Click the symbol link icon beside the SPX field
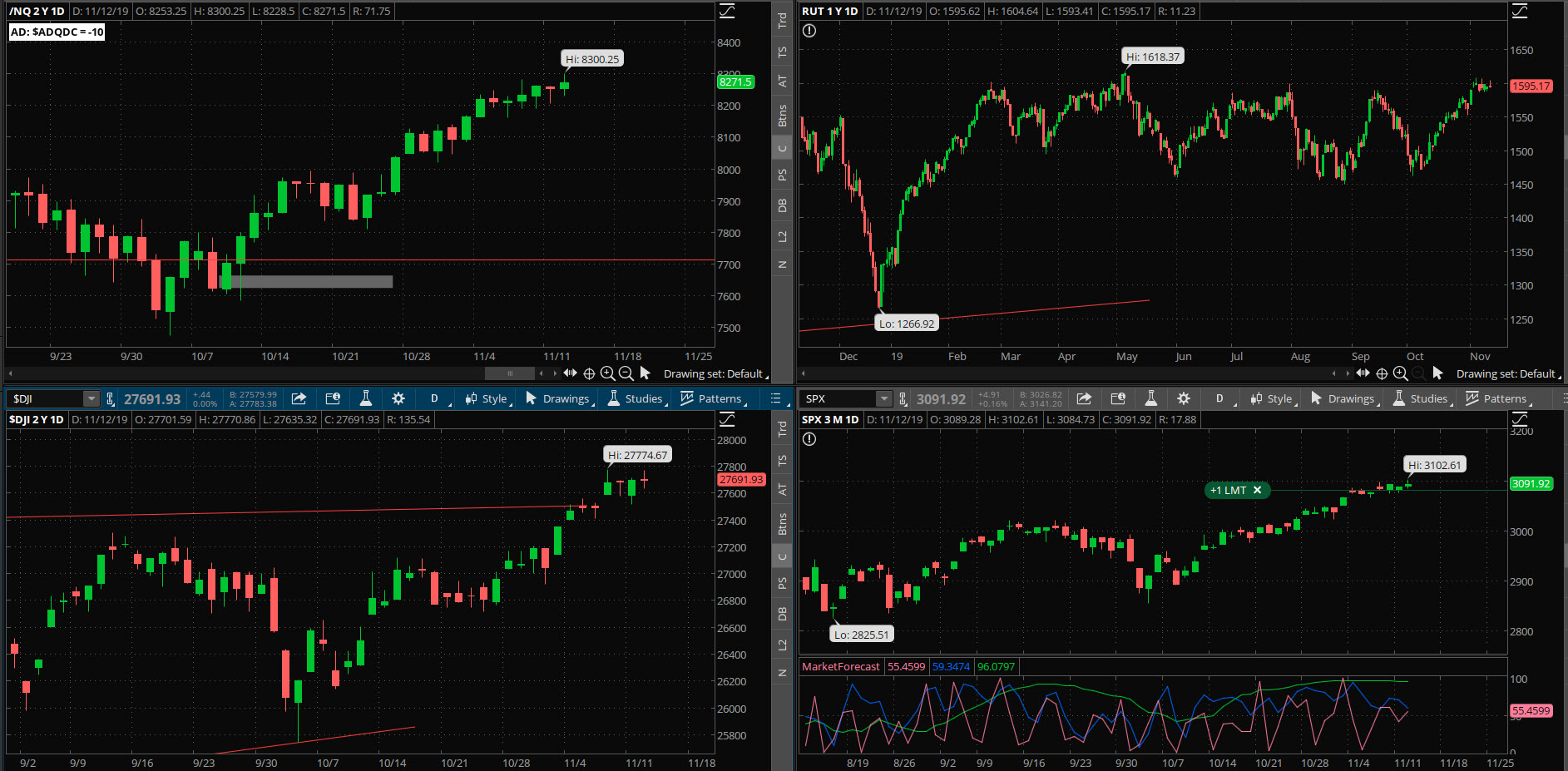The width and height of the screenshot is (1568, 771). tap(903, 399)
